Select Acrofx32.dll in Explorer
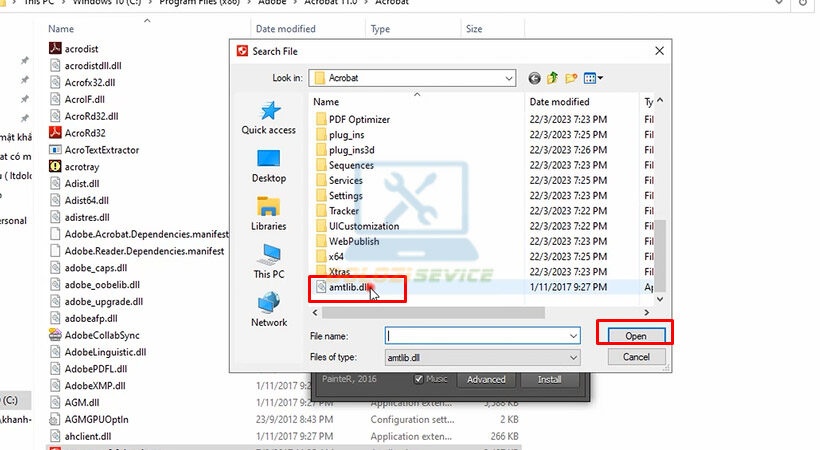 [82, 82]
